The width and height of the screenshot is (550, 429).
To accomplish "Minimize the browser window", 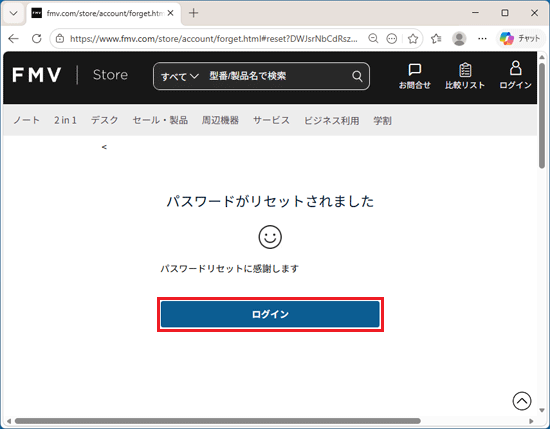I will pos(475,13).
